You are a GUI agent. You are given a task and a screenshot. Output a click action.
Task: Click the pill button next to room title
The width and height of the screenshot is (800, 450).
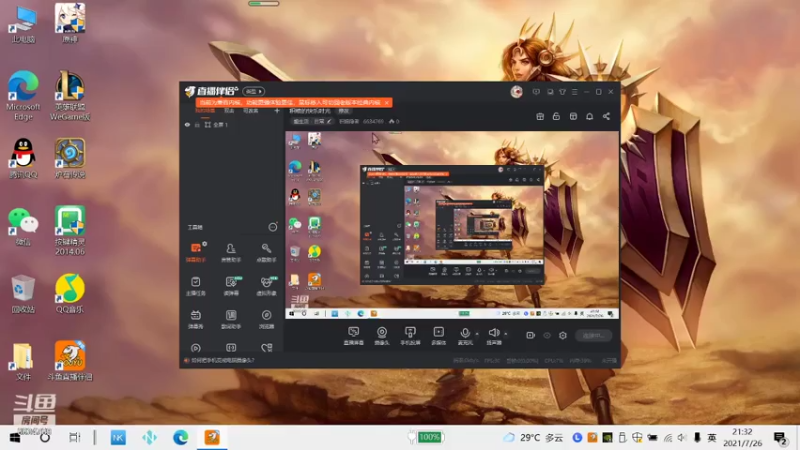click(344, 111)
